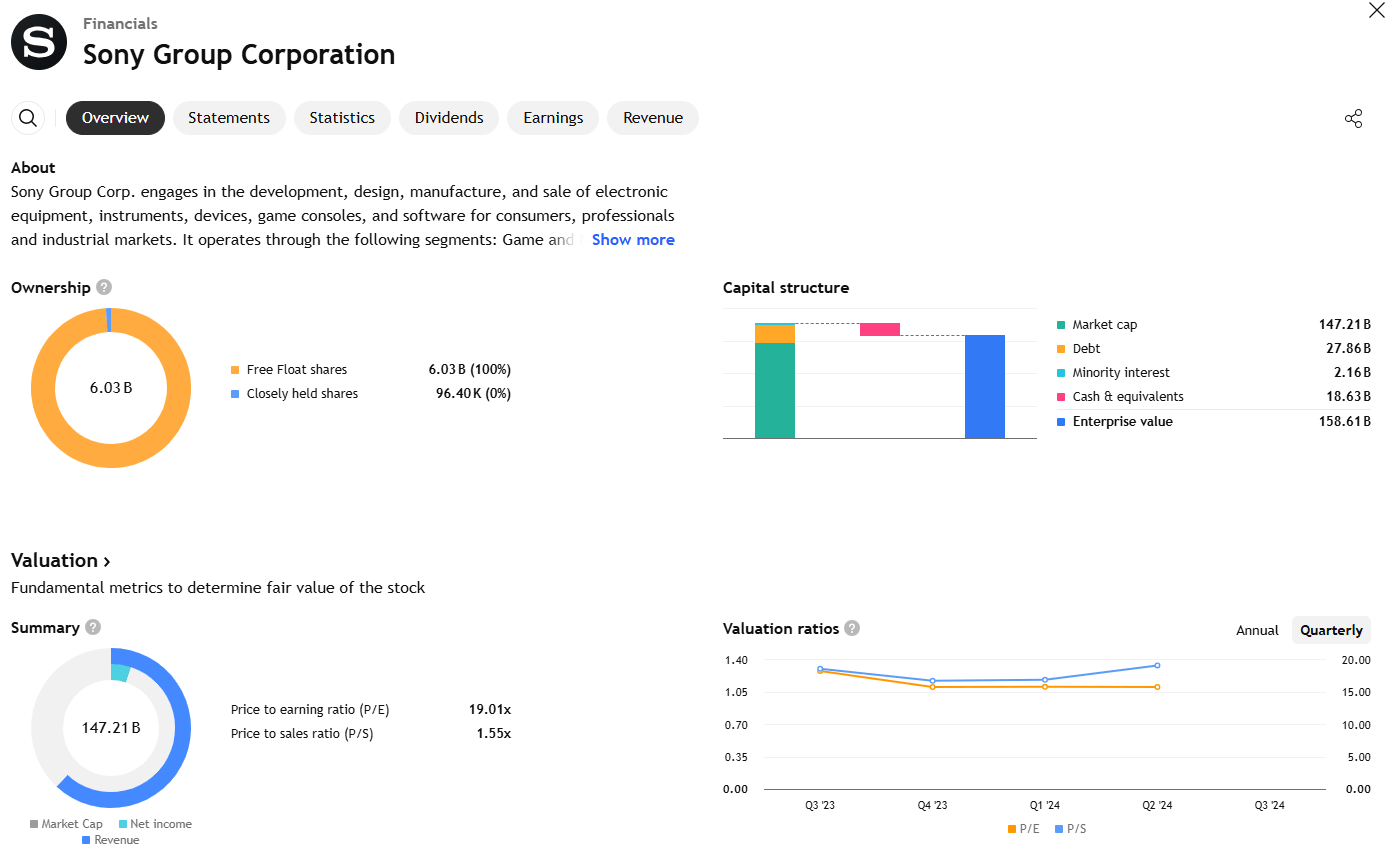Viewport: 1395px width, 856px height.
Task: Open the Statistics tab
Action: click(x=342, y=118)
